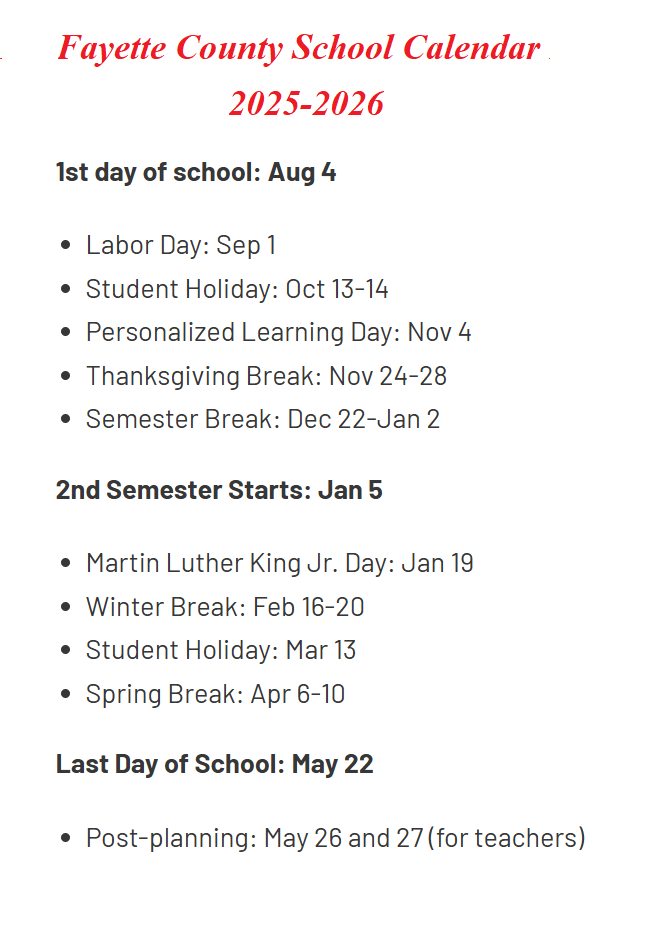Select the Winter Break: Feb 16-20 entry
649x934 pixels.
click(225, 607)
